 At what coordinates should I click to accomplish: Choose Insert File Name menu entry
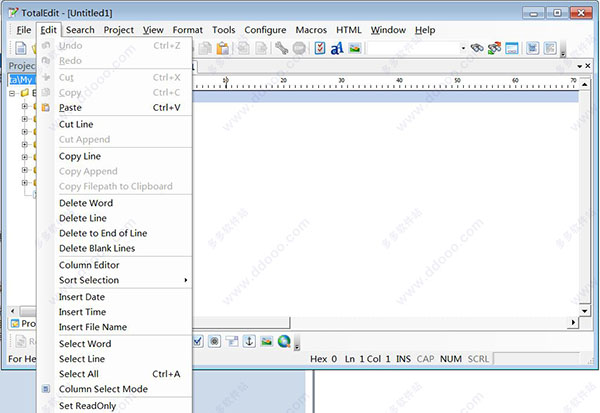[x=115, y=327]
